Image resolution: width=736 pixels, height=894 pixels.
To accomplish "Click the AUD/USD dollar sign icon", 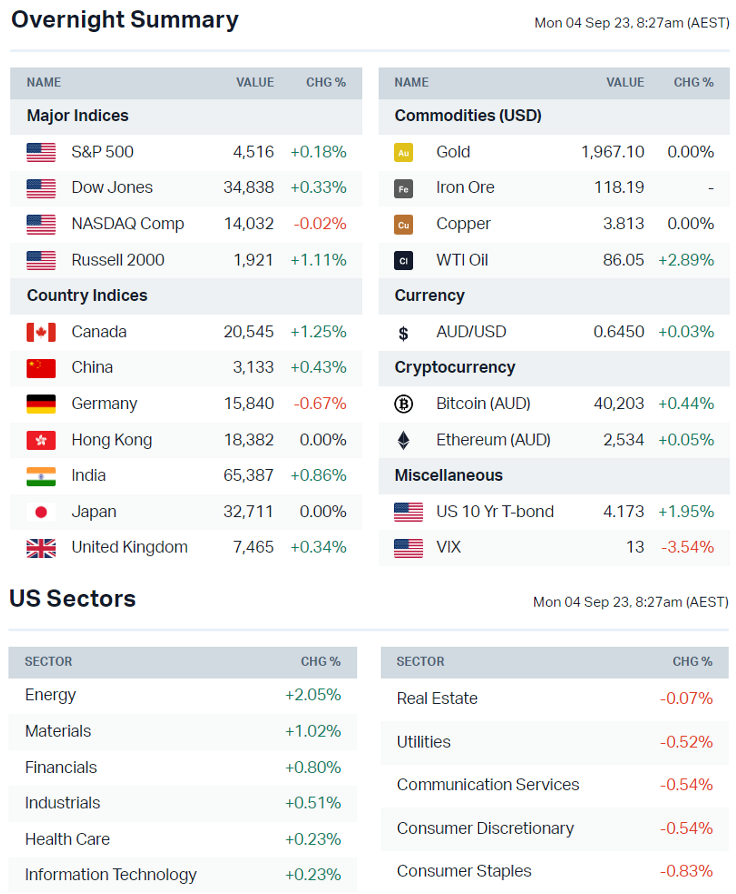I will pos(404,332).
